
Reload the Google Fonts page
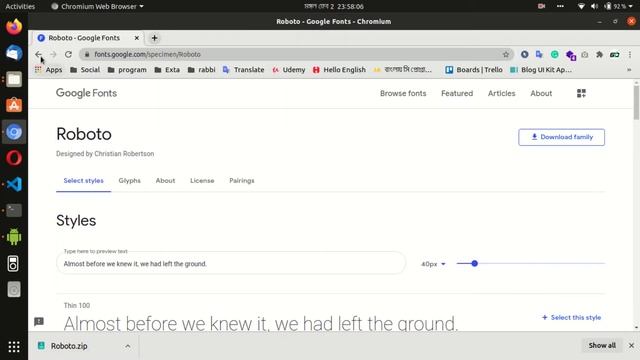click(68, 54)
